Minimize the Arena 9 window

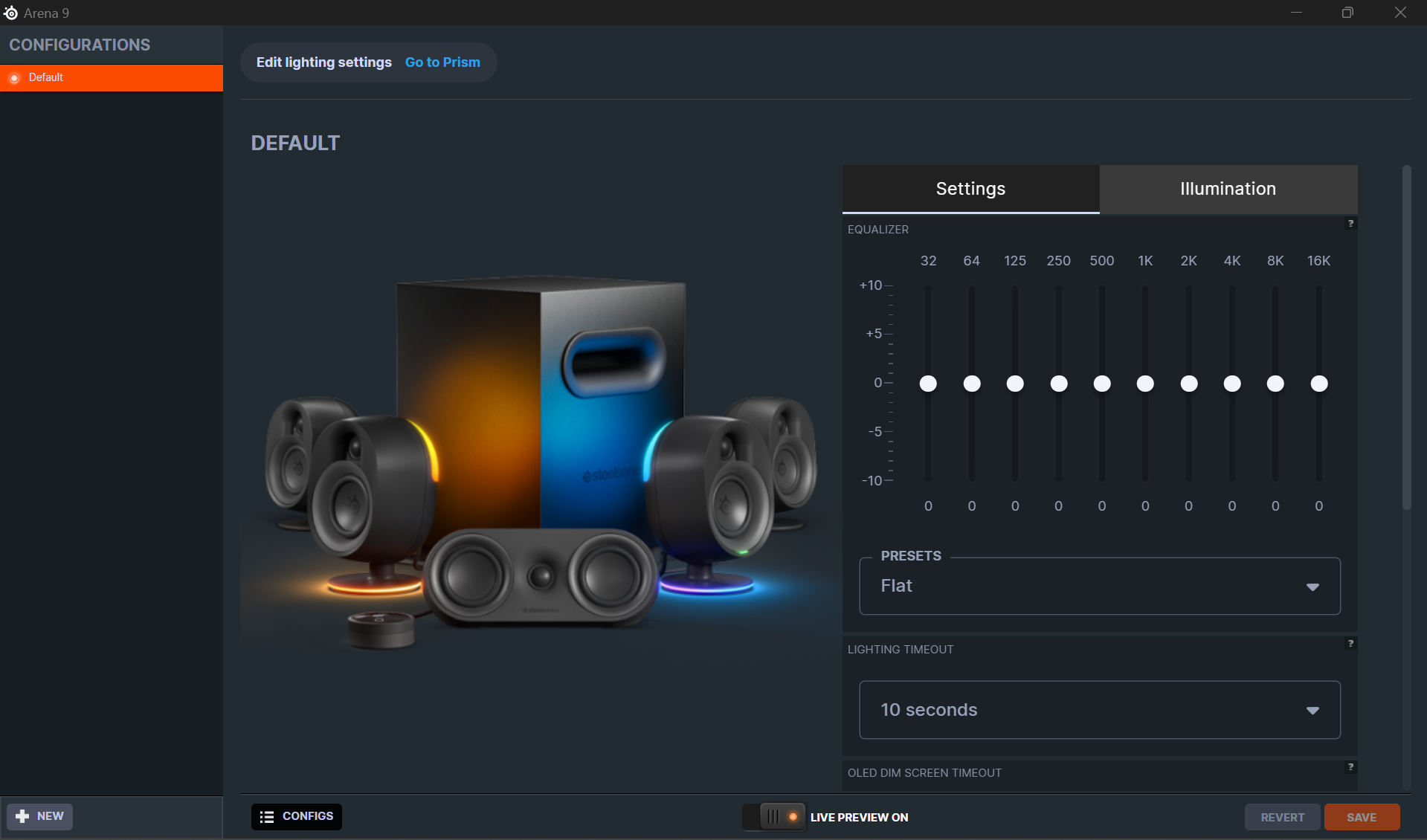click(x=1296, y=13)
